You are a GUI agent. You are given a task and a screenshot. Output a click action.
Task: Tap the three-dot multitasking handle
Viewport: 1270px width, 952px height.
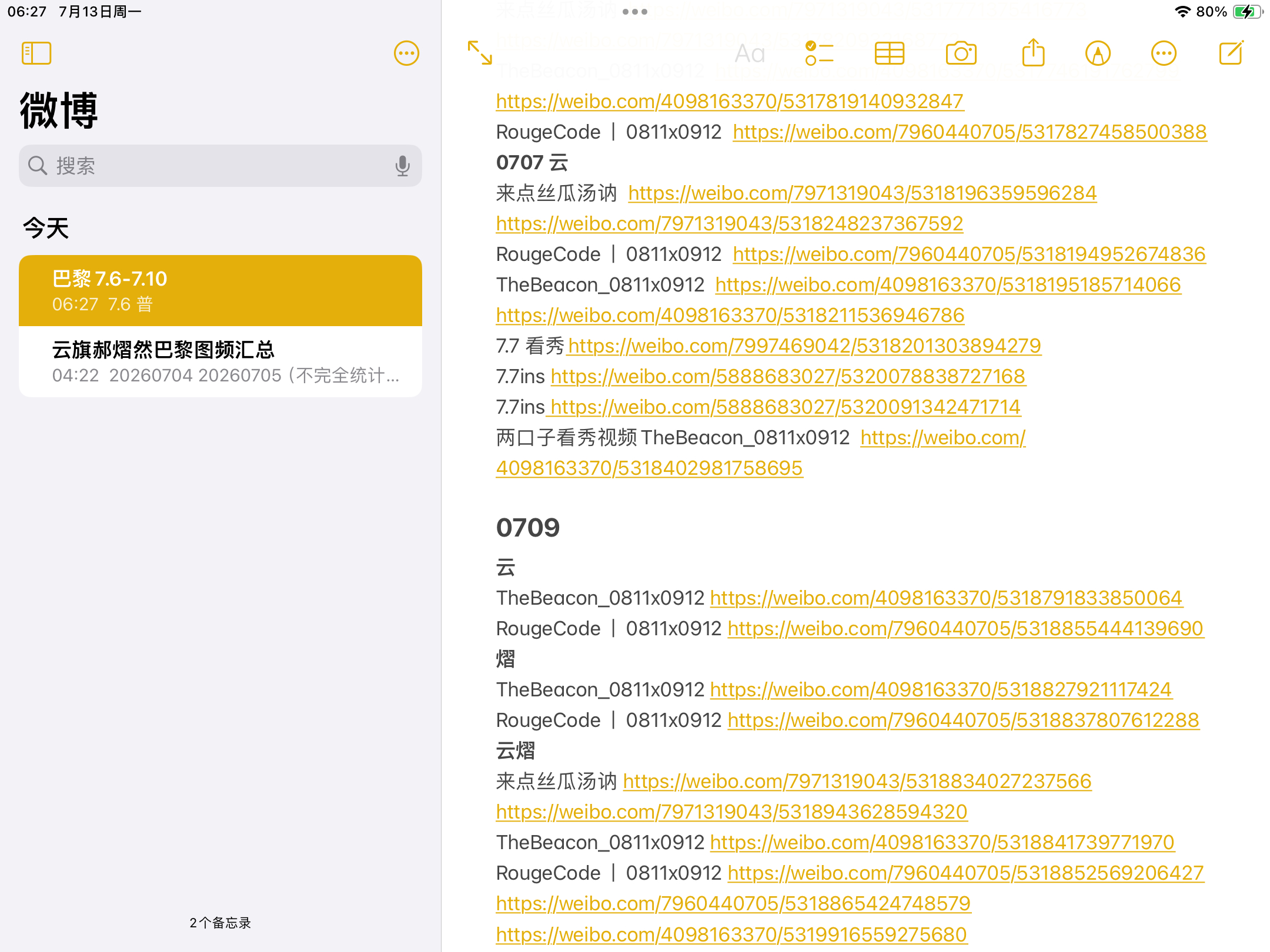pos(635,12)
